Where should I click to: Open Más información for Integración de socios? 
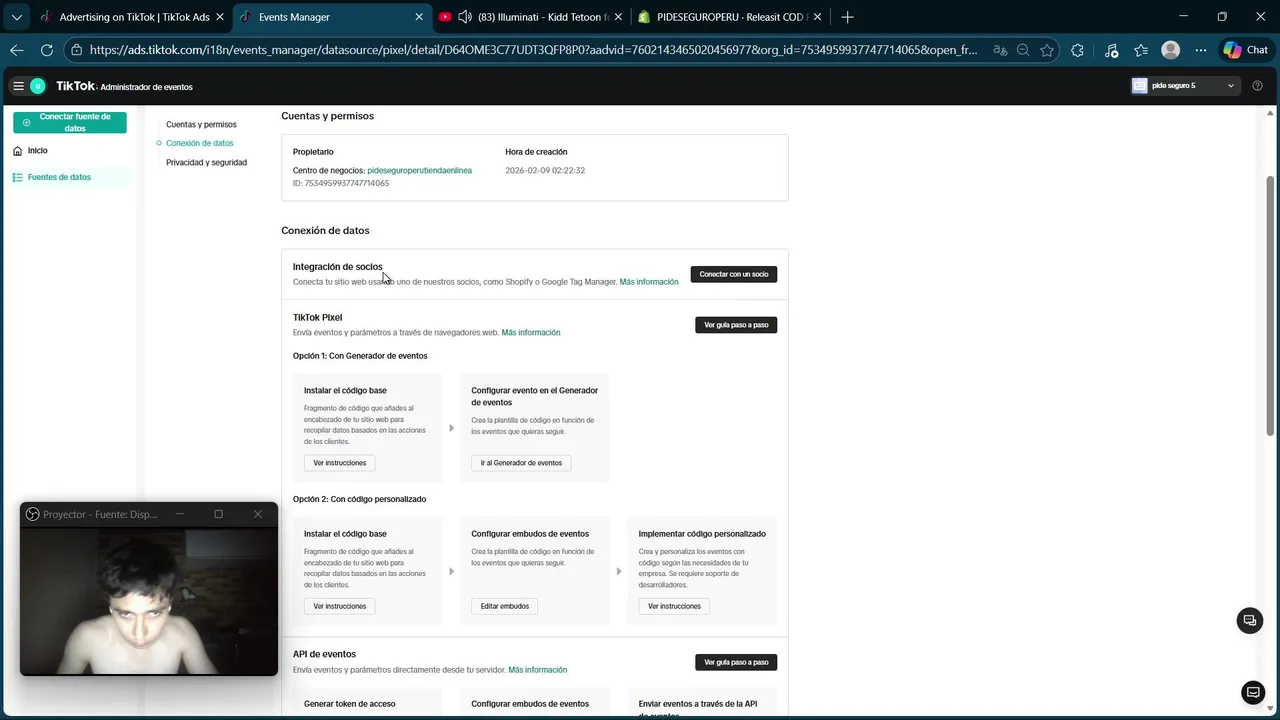(x=649, y=282)
